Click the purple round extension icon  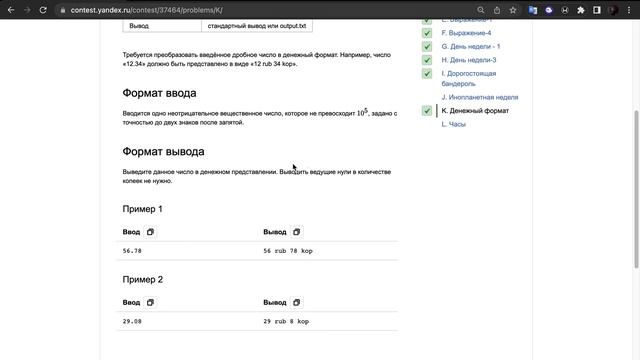(x=549, y=10)
